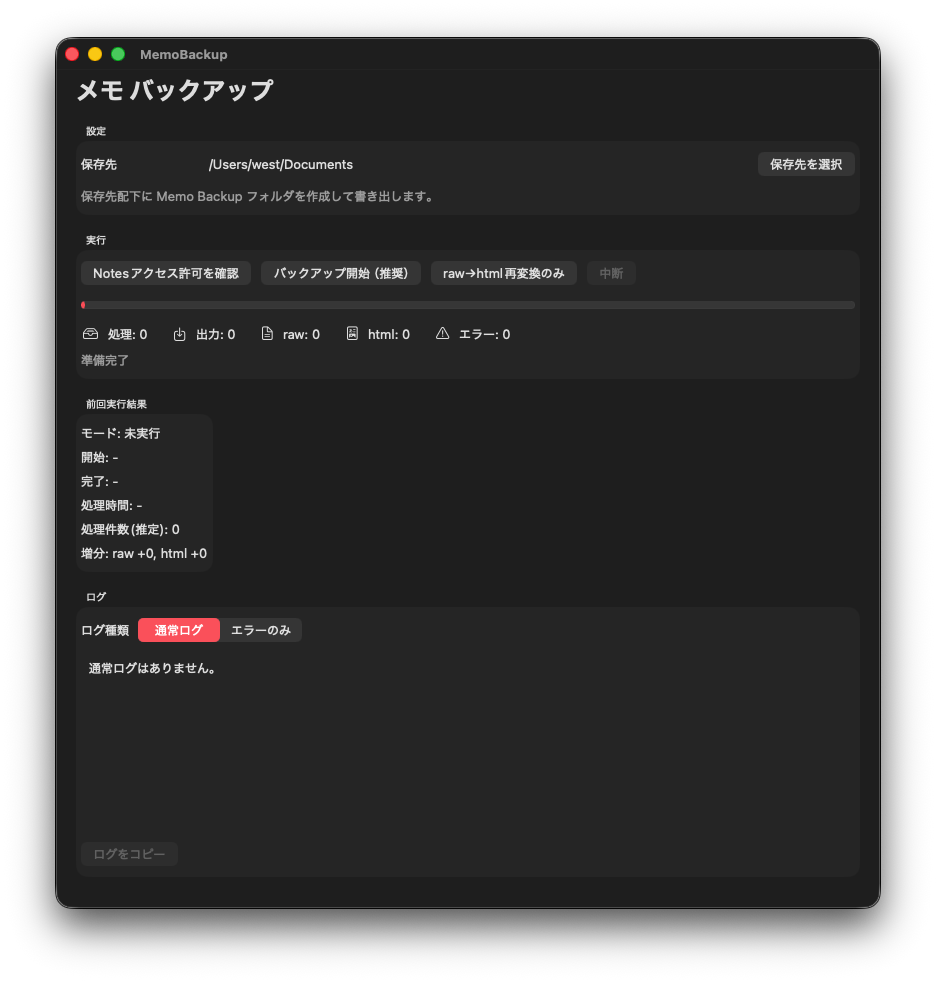The height and width of the screenshot is (982, 936).
Task: Check Notes access with Notesアクセス許可を確認
Action: coord(166,273)
